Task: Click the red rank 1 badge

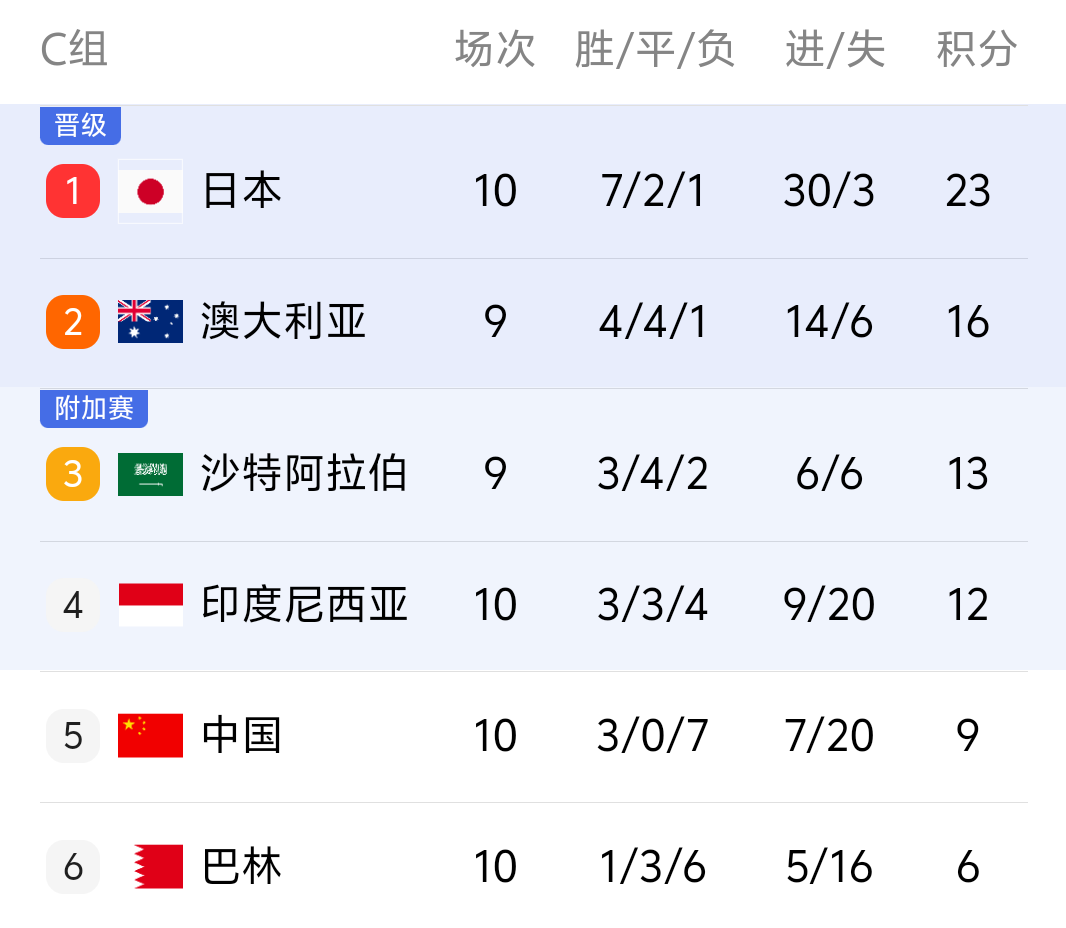Action: 73,191
